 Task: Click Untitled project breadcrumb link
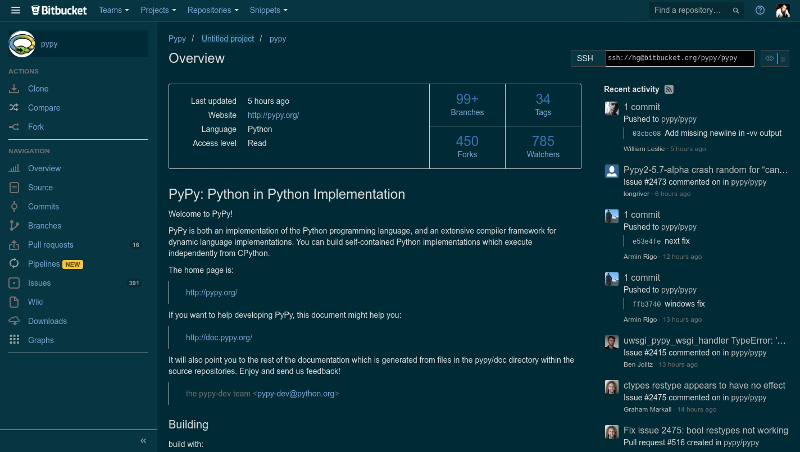(228, 39)
